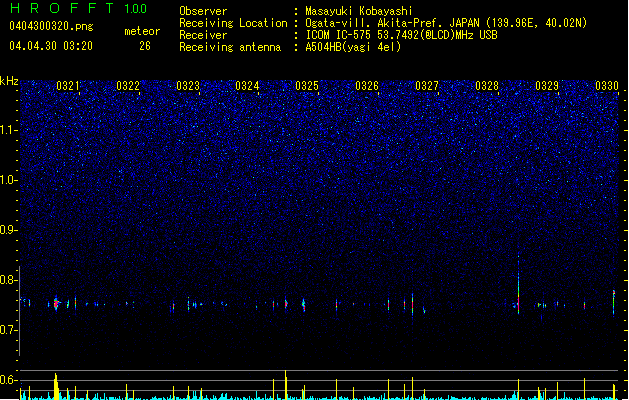The width and height of the screenshot is (629, 400).
Task: Select the meteor count value 26
Action: pyautogui.click(x=145, y=46)
